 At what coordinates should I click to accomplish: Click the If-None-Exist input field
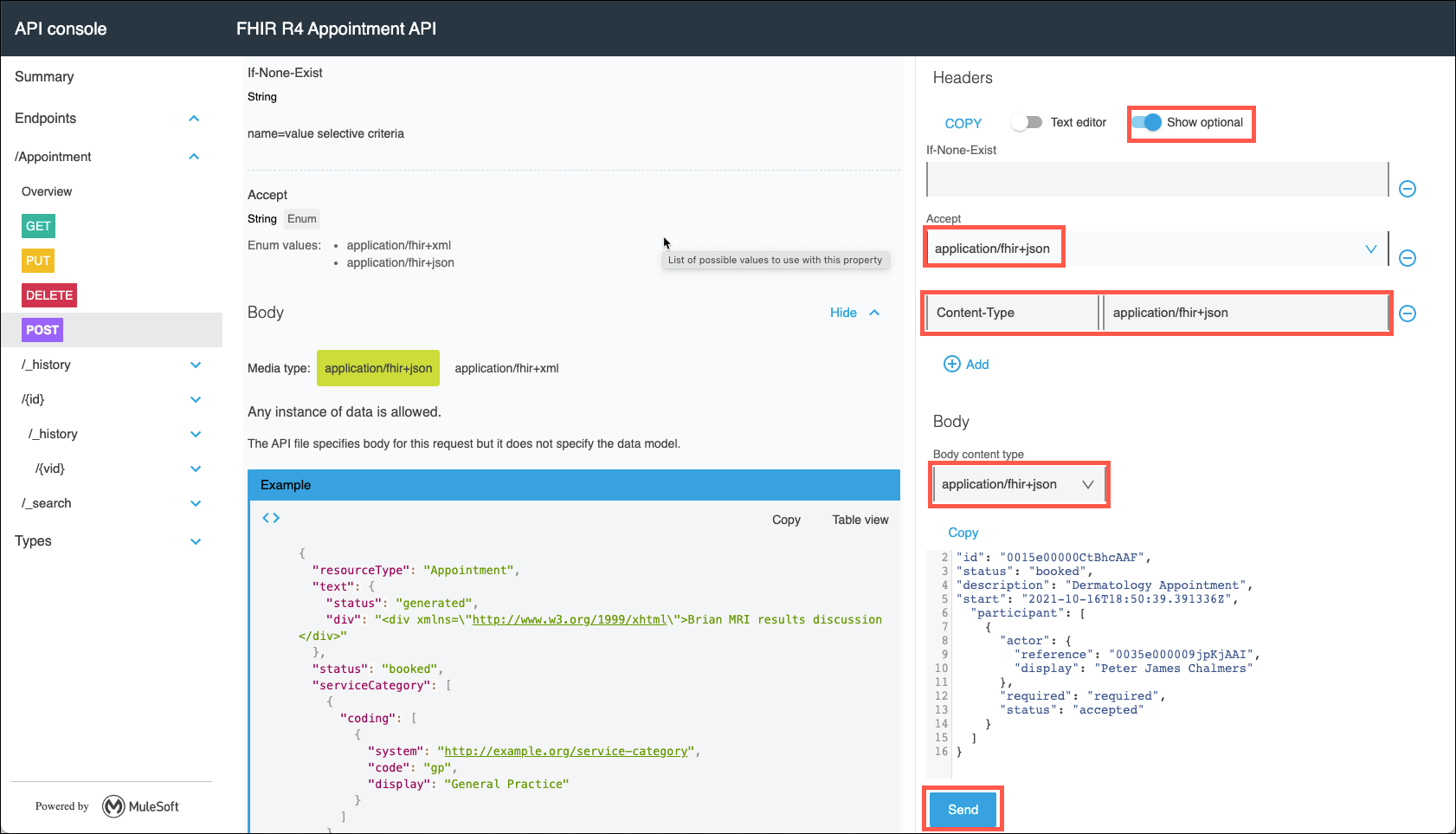click(1157, 179)
